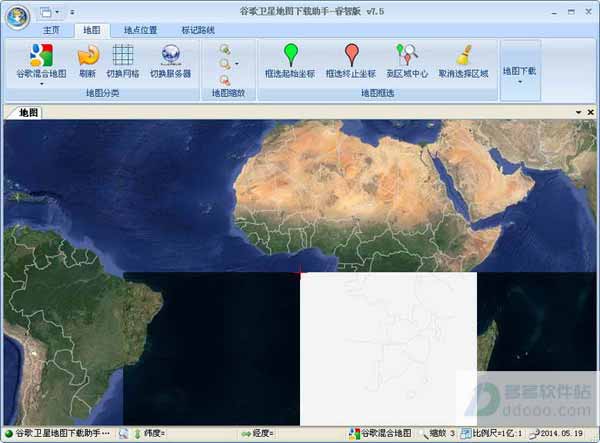
Task: Click the top zoom-in magnifier icon
Action: [225, 49]
